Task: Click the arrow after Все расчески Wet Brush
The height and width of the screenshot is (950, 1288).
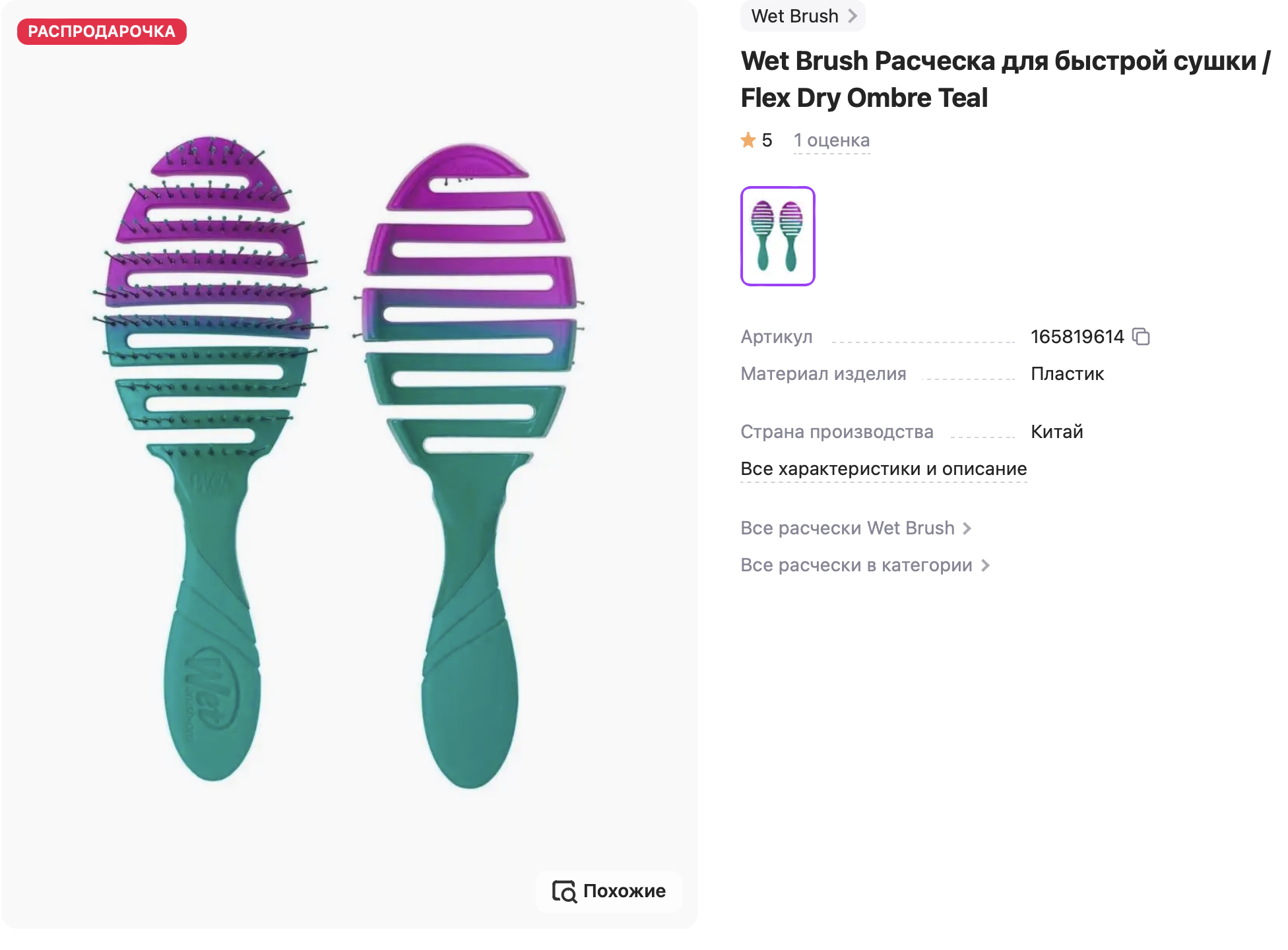Action: click(967, 528)
